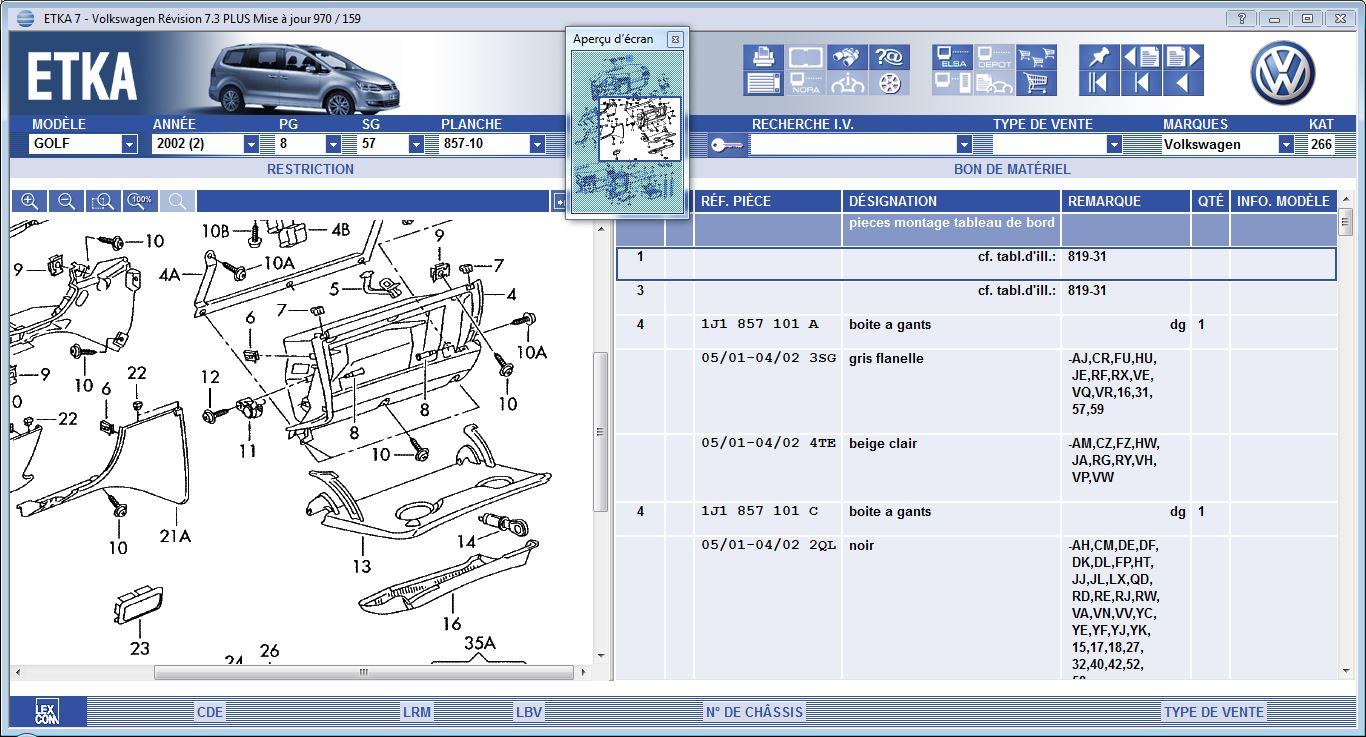Click the document and car icon below DEPOT
Screen dimensions: 1366x737
point(994,83)
